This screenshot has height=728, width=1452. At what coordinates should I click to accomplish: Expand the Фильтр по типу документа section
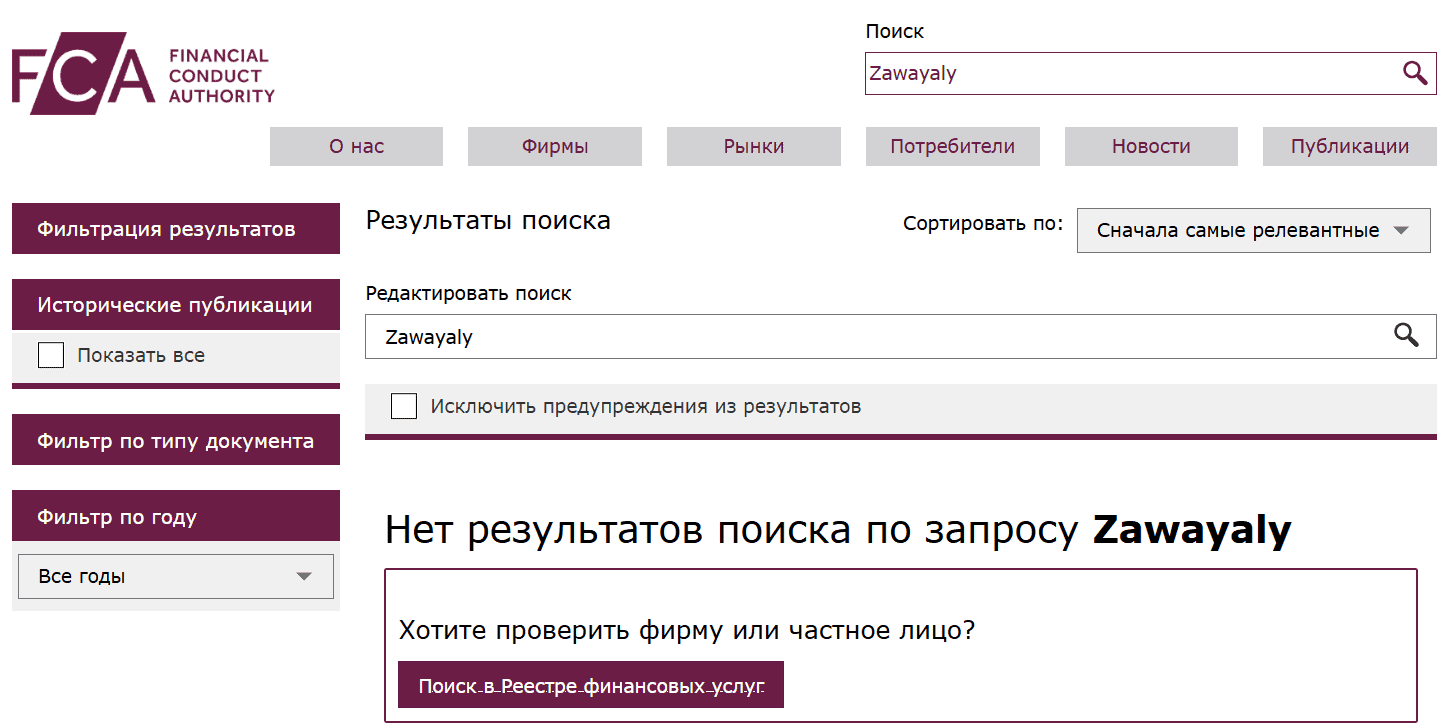click(176, 439)
